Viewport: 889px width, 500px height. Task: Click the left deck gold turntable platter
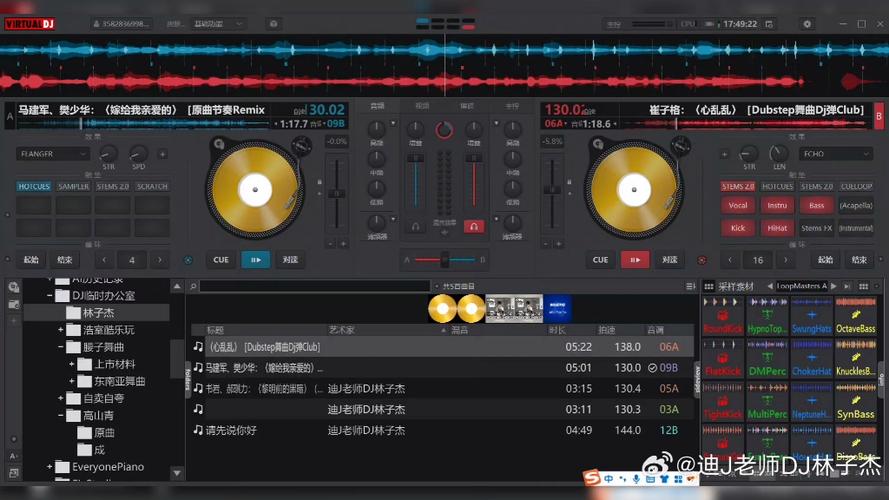(255, 189)
